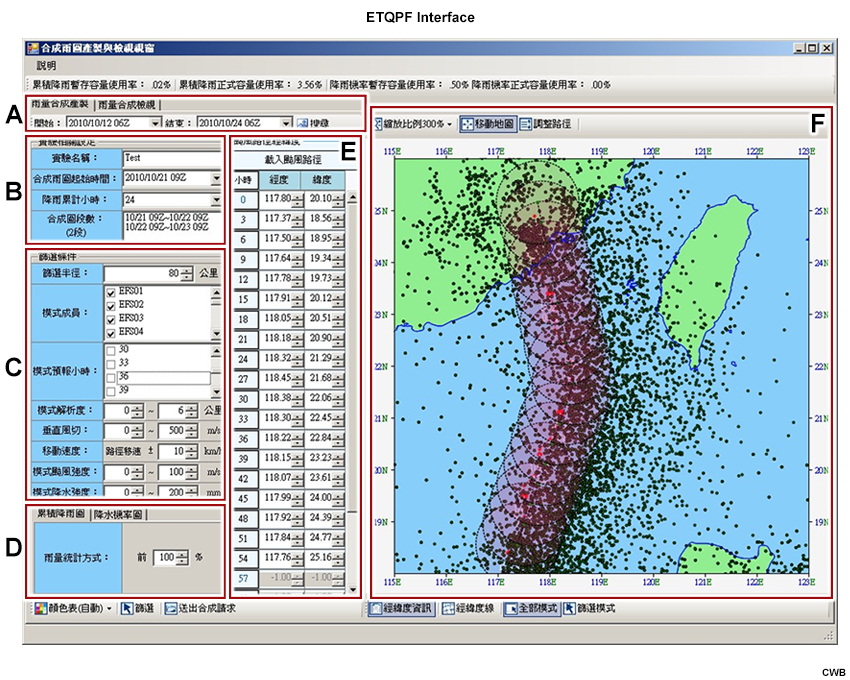Click the 搜尋 search icon button

tap(313, 123)
